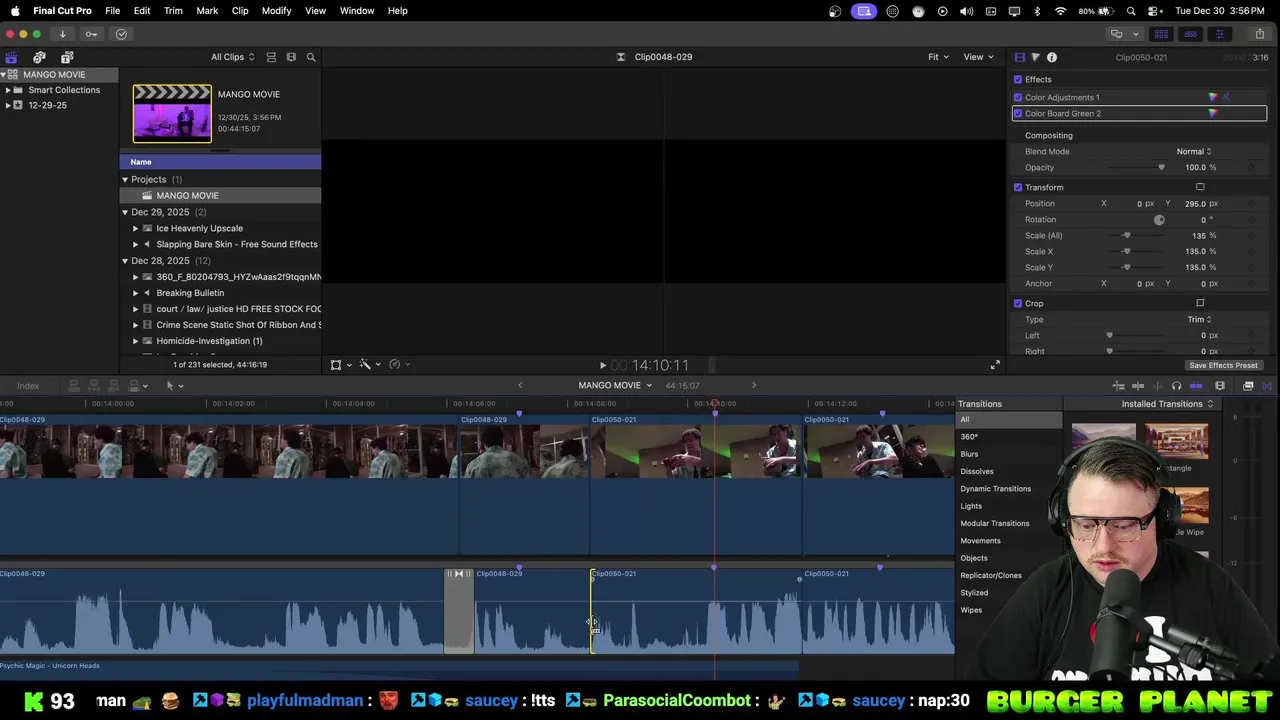
Task: Open Blend Mode Normal dropdown
Action: (x=1194, y=151)
